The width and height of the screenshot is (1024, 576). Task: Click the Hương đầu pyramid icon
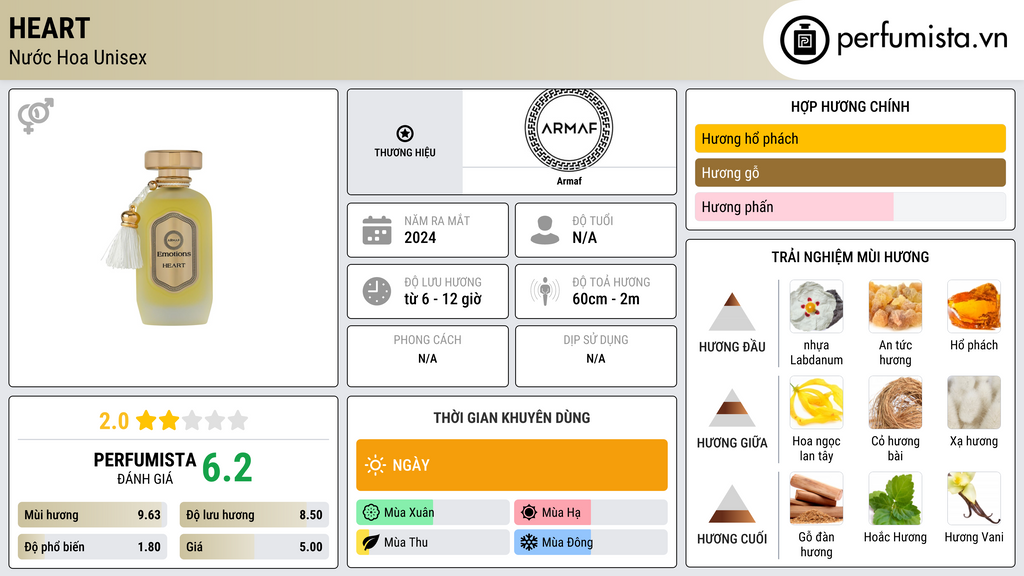(732, 312)
